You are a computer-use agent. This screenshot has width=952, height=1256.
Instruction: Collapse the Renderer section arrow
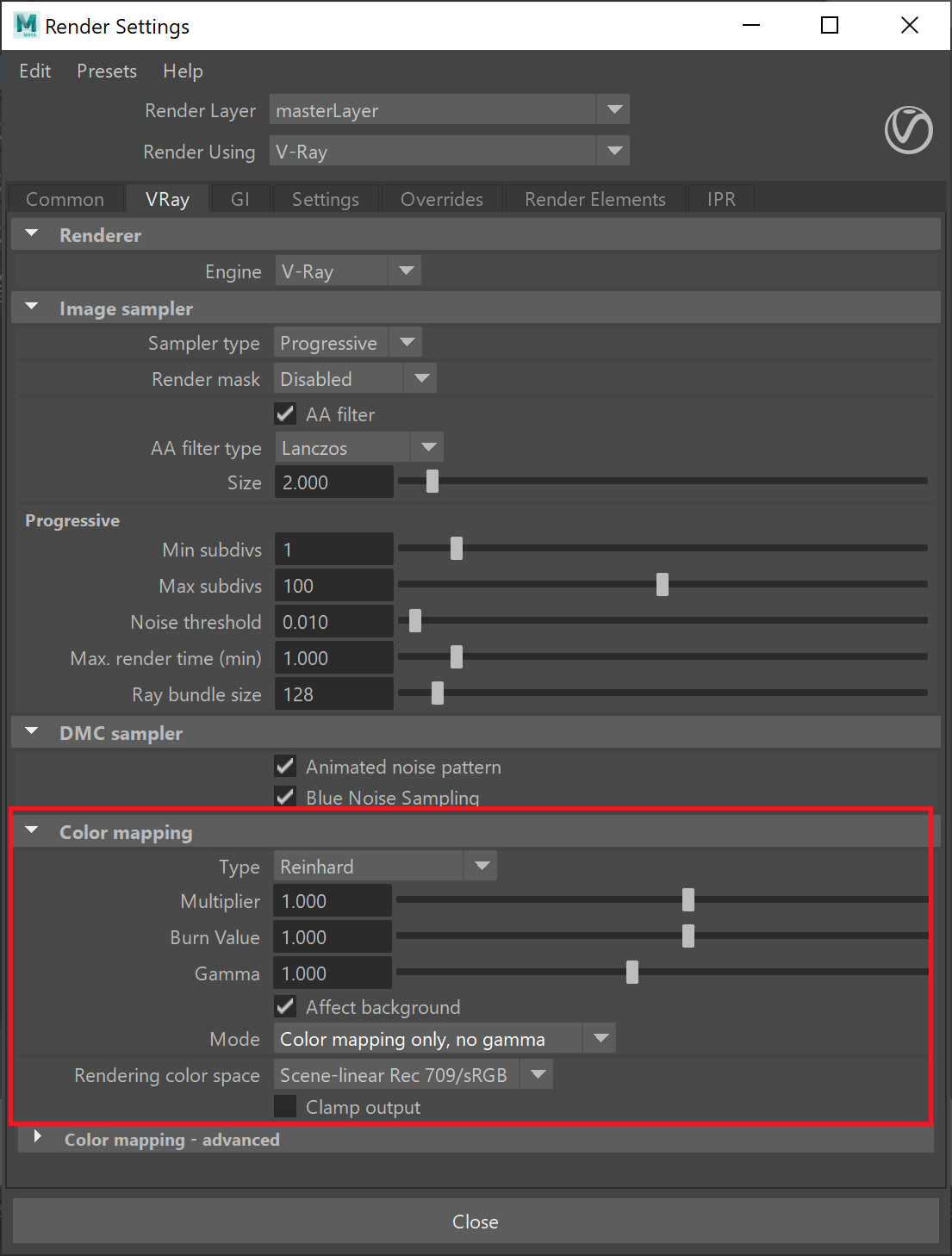coord(33,233)
